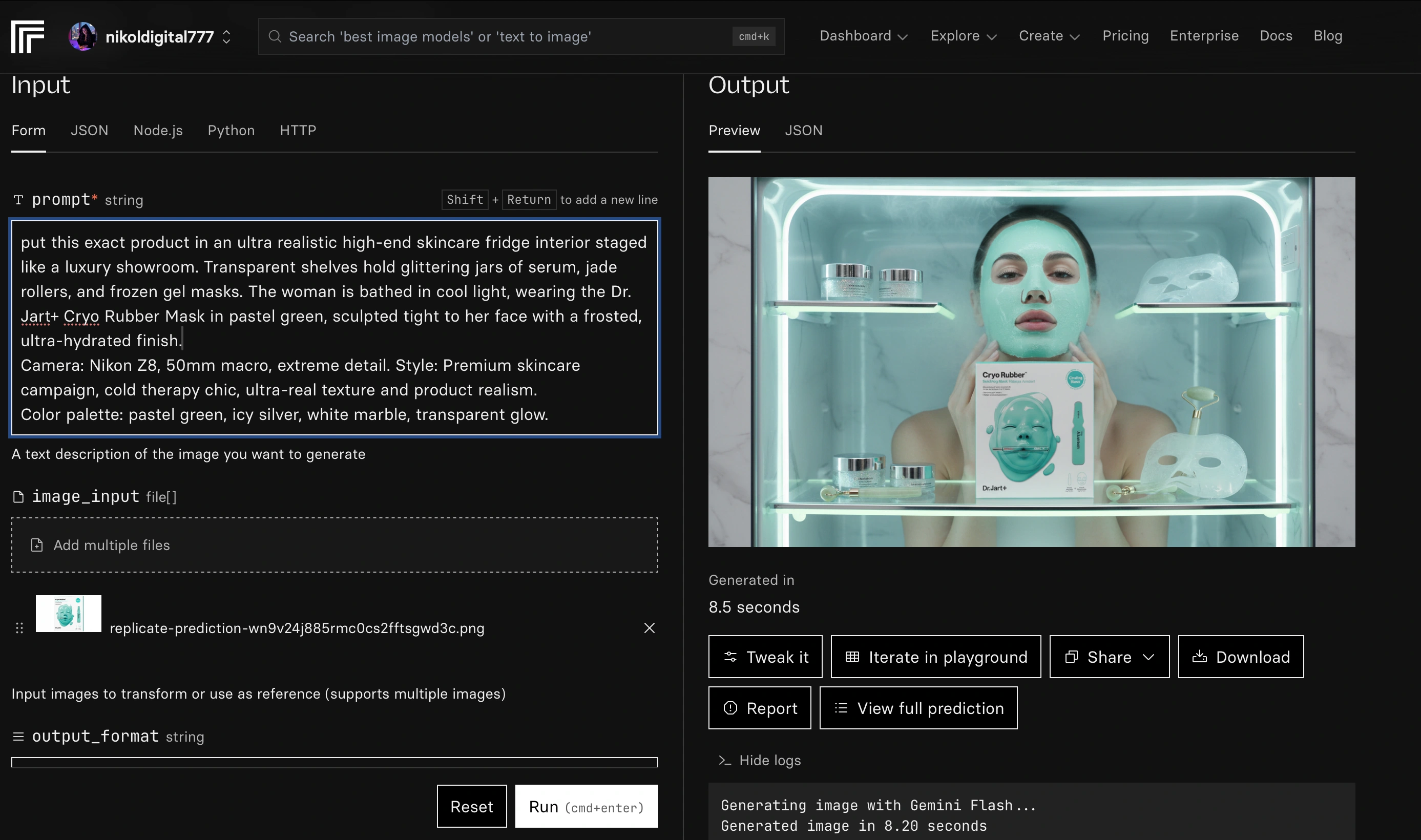
Task: Download the generated image
Action: pos(1241,657)
